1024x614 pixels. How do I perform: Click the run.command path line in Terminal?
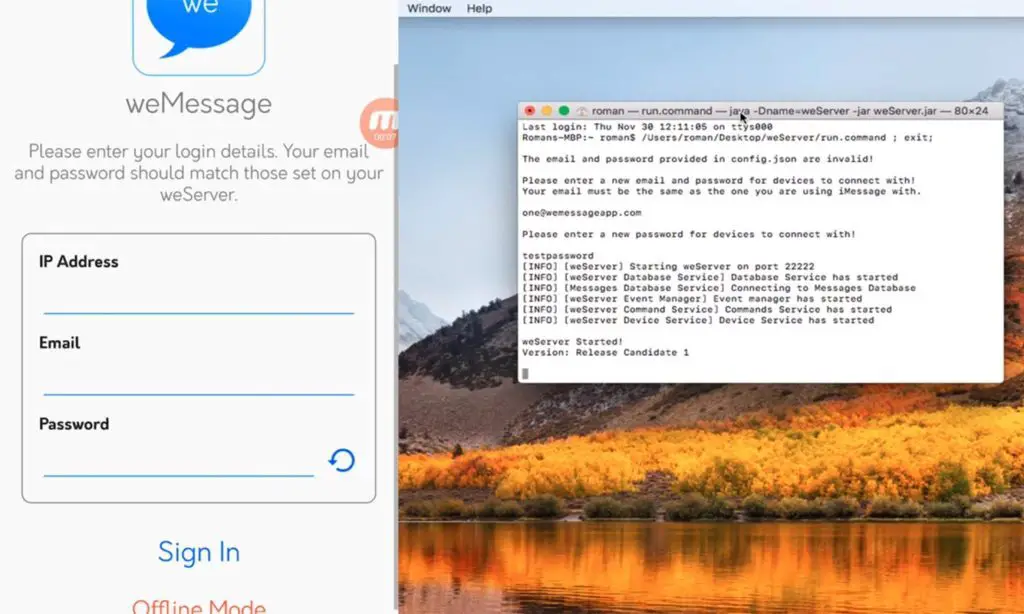click(x=728, y=138)
